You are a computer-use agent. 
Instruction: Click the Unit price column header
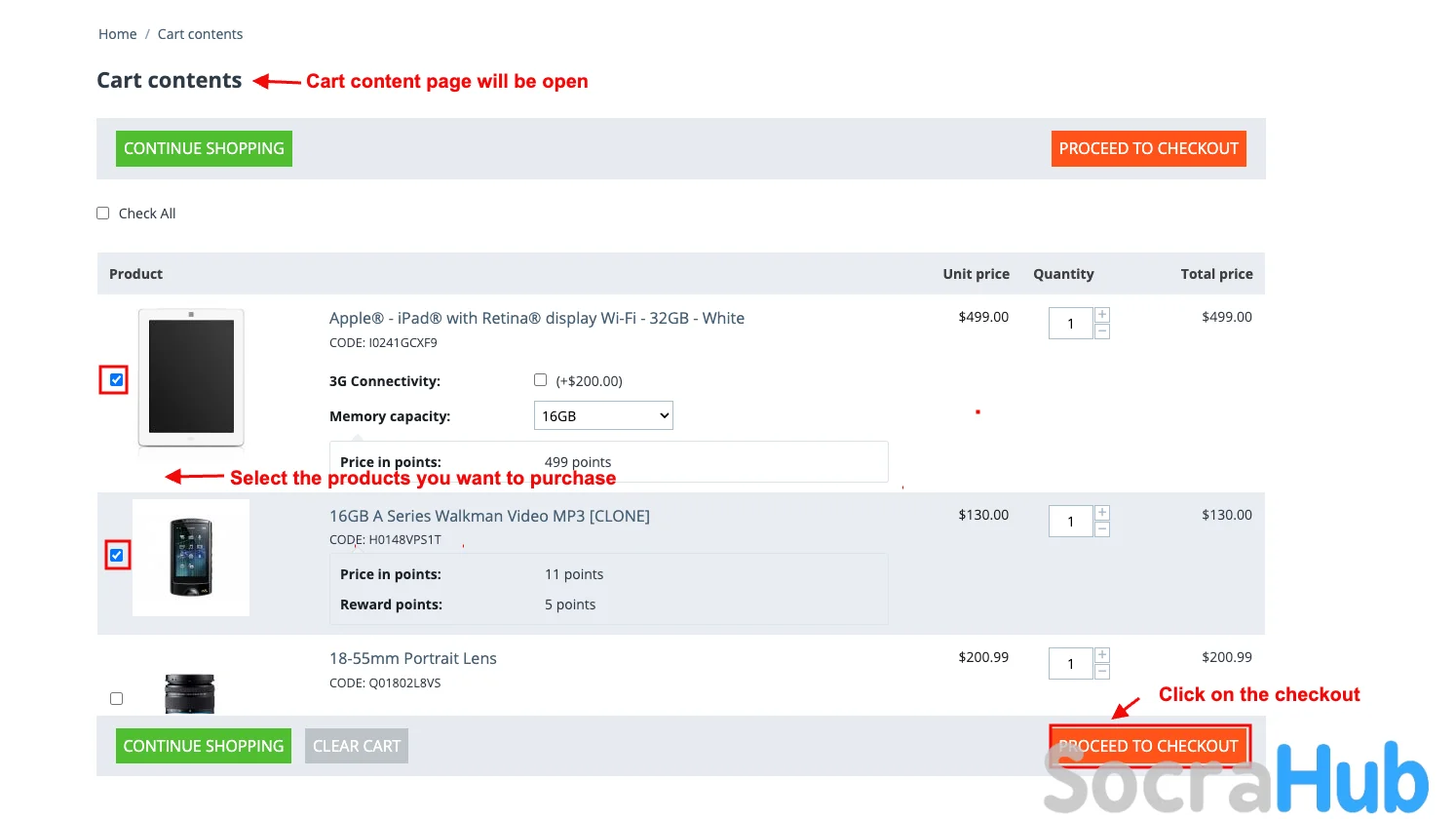click(x=976, y=274)
